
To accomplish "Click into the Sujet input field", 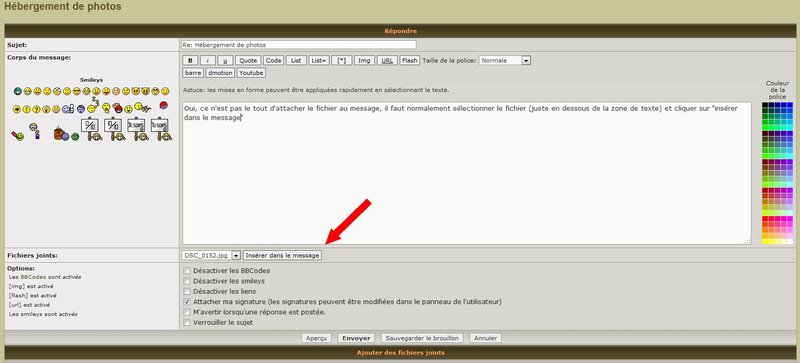I will coord(298,45).
